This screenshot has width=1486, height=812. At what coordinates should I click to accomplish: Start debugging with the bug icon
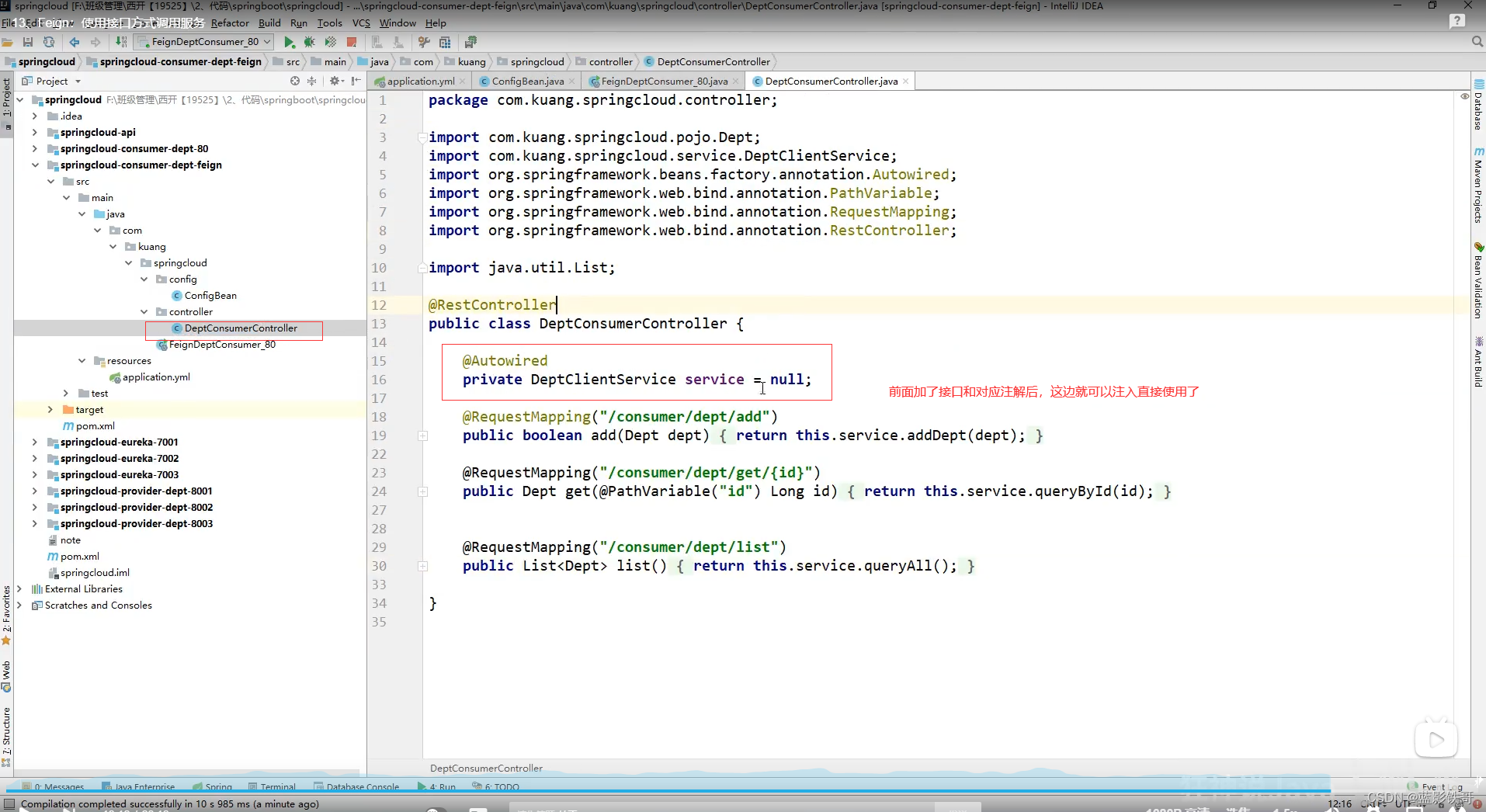(x=310, y=42)
